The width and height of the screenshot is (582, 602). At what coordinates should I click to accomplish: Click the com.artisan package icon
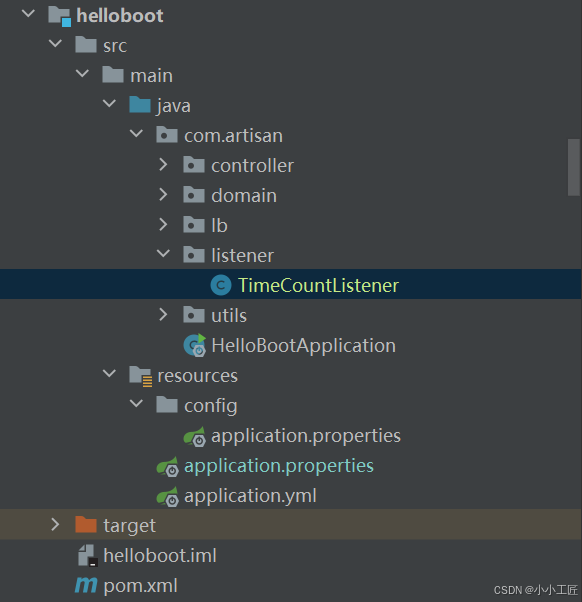[167, 135]
